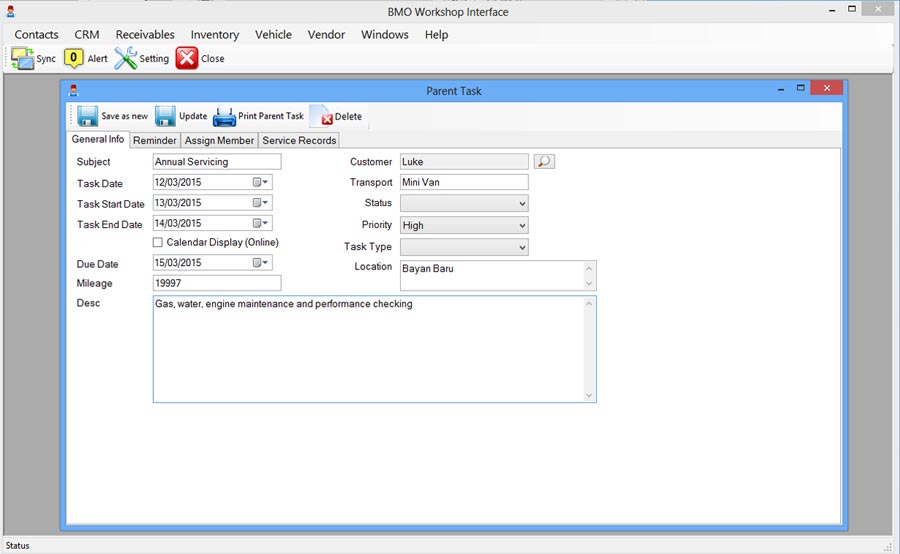This screenshot has width=900, height=554.
Task: Open the Help menu
Action: point(436,34)
